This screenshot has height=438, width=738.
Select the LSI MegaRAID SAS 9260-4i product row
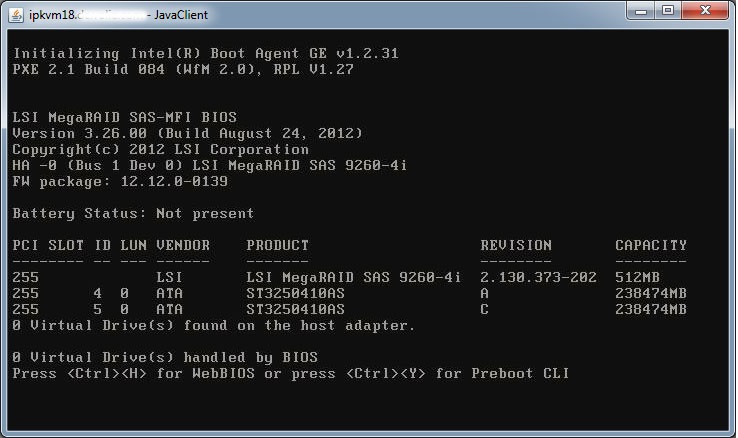tap(349, 277)
